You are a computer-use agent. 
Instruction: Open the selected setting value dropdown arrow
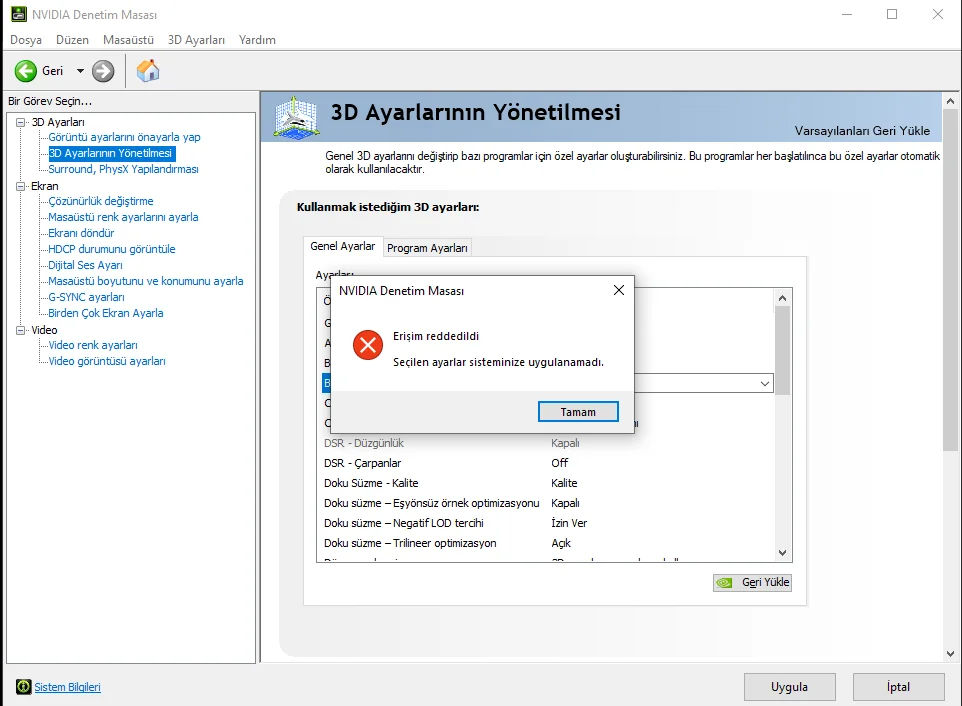pyautogui.click(x=764, y=383)
